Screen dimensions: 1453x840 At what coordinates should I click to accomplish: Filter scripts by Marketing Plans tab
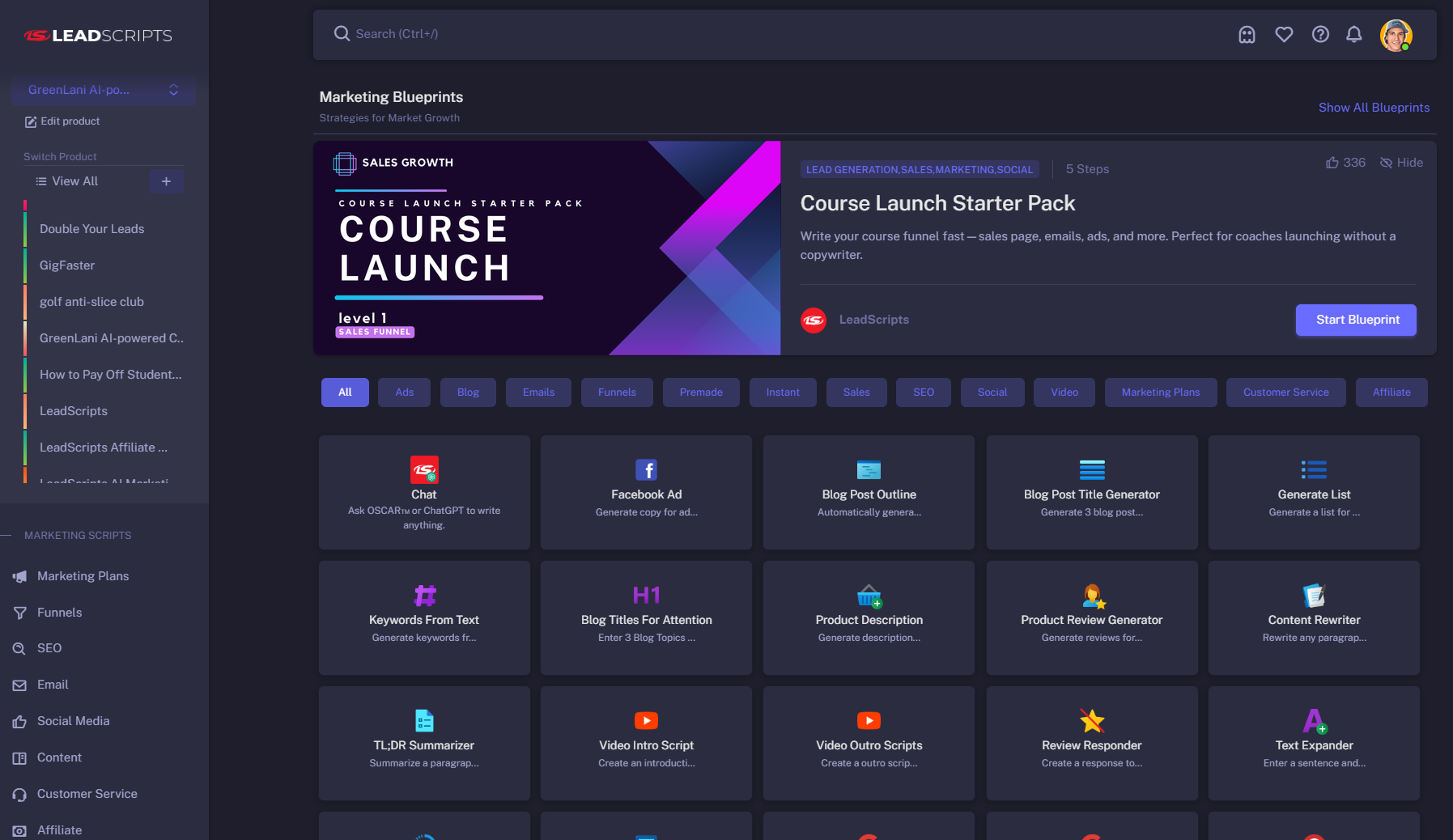[1161, 392]
